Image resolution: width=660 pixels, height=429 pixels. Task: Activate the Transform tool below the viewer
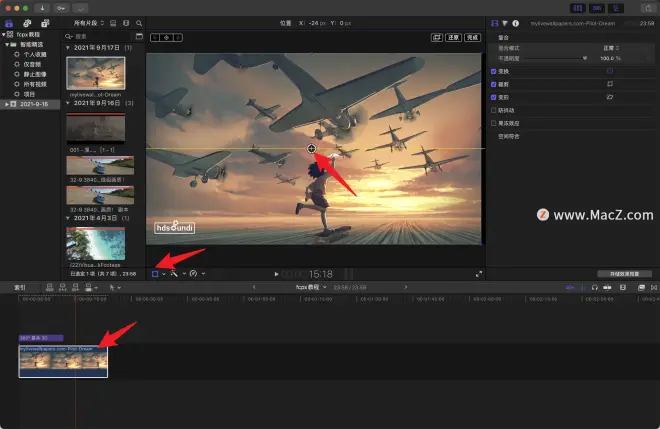click(155, 274)
